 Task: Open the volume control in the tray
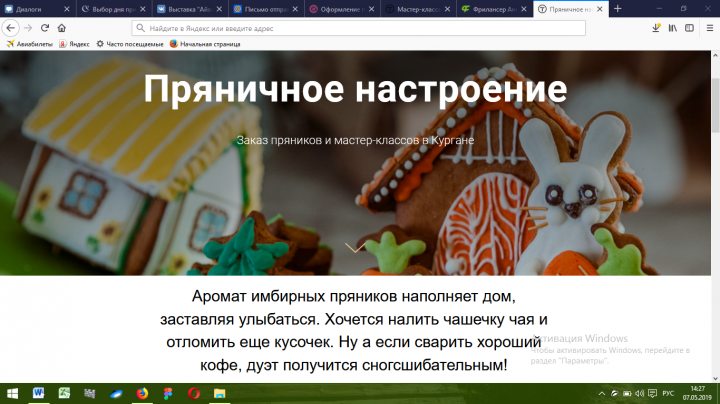pyautogui.click(x=639, y=393)
